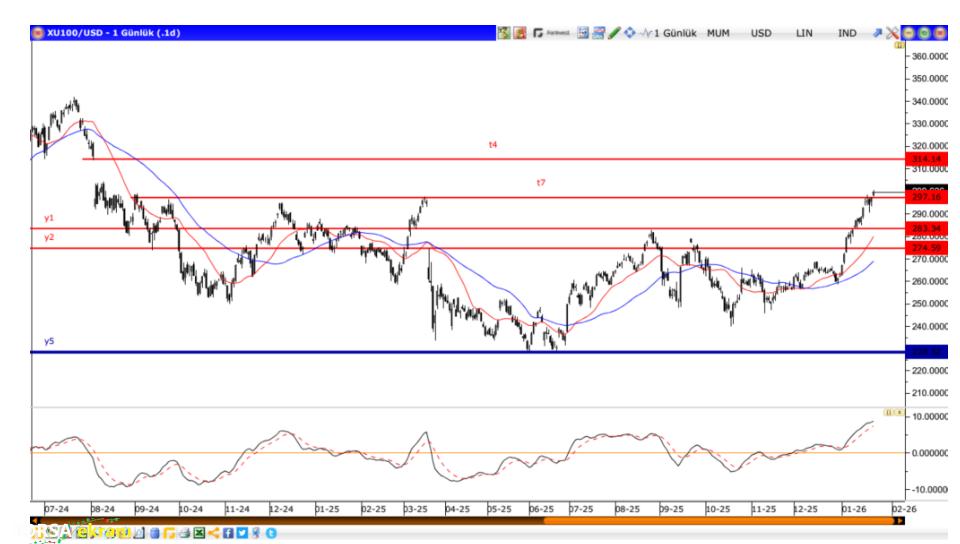The height and width of the screenshot is (544, 960).
Task: Toggle the IND indicator option
Action: 847,33
